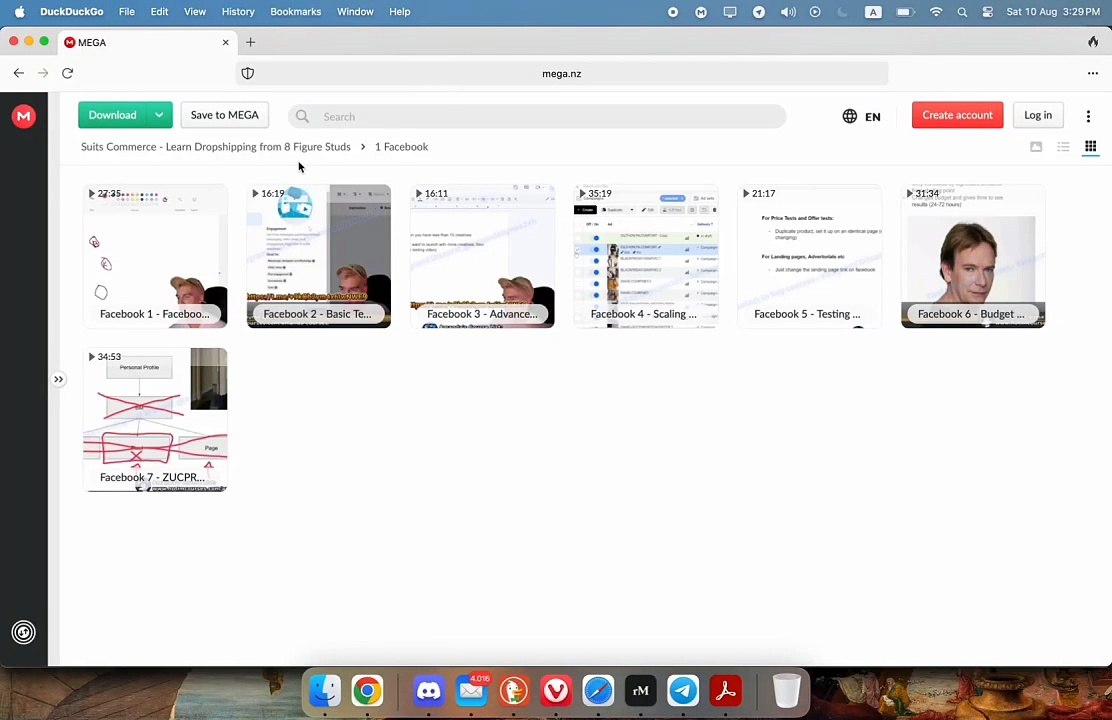
Task: Click the 1 Facebook breadcrumb
Action: (x=401, y=147)
